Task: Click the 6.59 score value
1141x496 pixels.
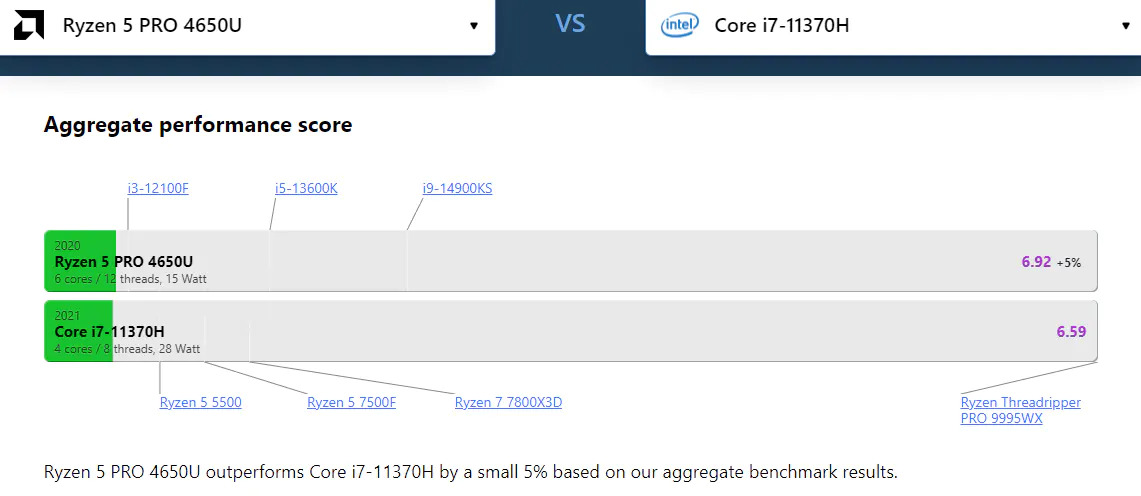Action: pos(1071,332)
